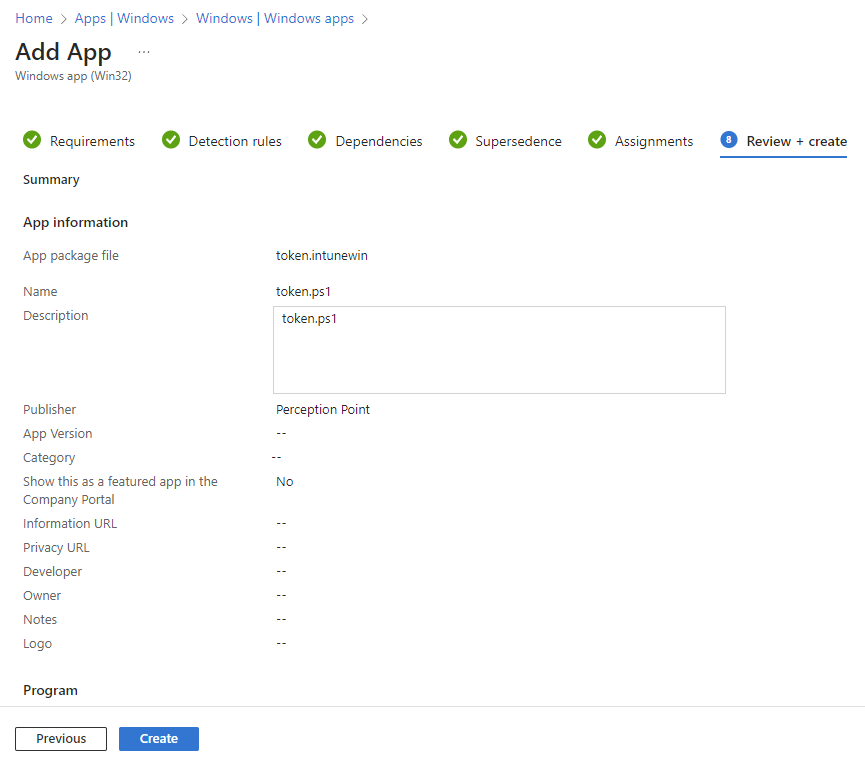This screenshot has width=865, height=769.
Task: Navigate to Home breadcrumb link
Action: point(34,19)
